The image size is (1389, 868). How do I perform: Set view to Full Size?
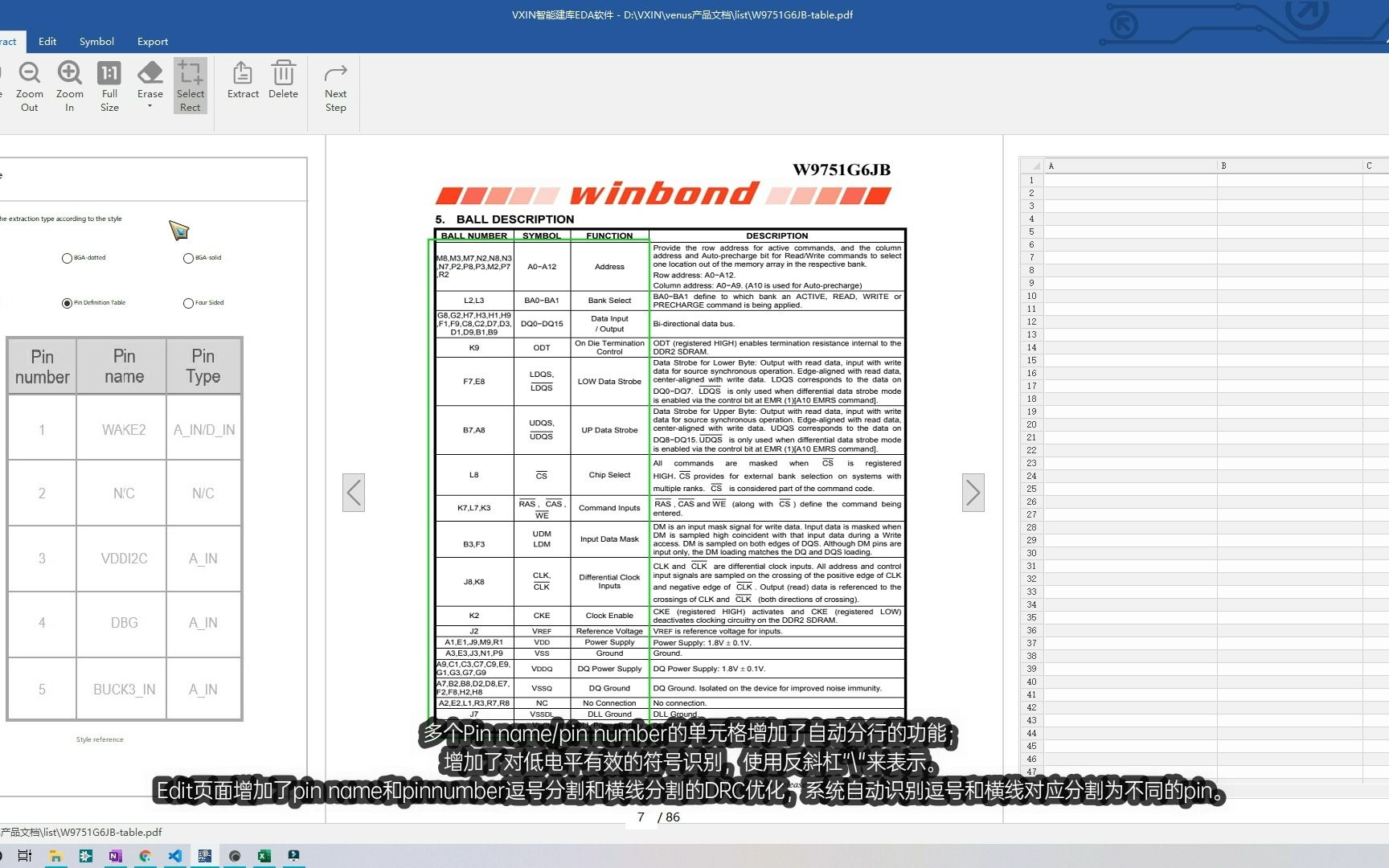[109, 86]
